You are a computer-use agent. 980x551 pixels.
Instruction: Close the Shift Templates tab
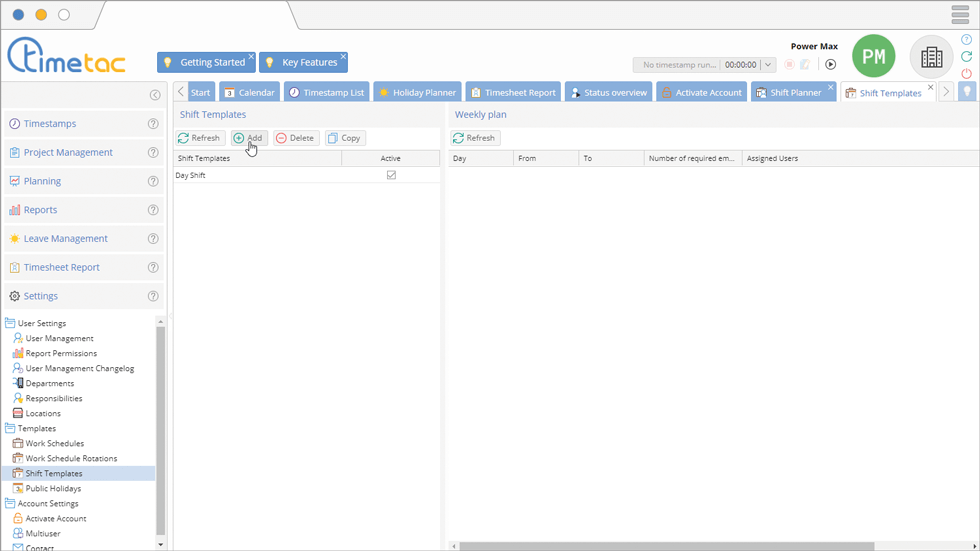tap(931, 87)
